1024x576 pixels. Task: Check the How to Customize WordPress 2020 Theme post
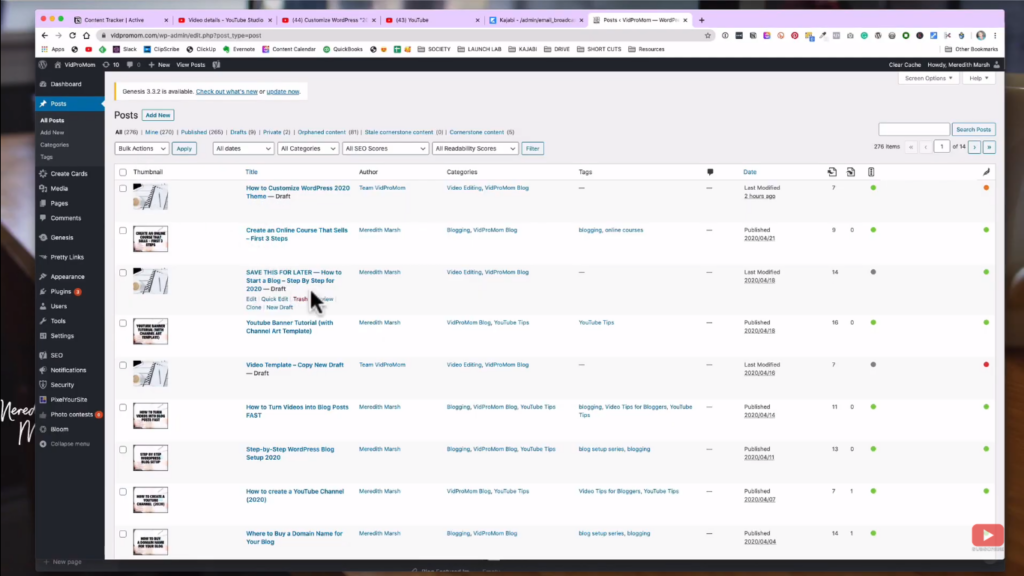coord(123,188)
